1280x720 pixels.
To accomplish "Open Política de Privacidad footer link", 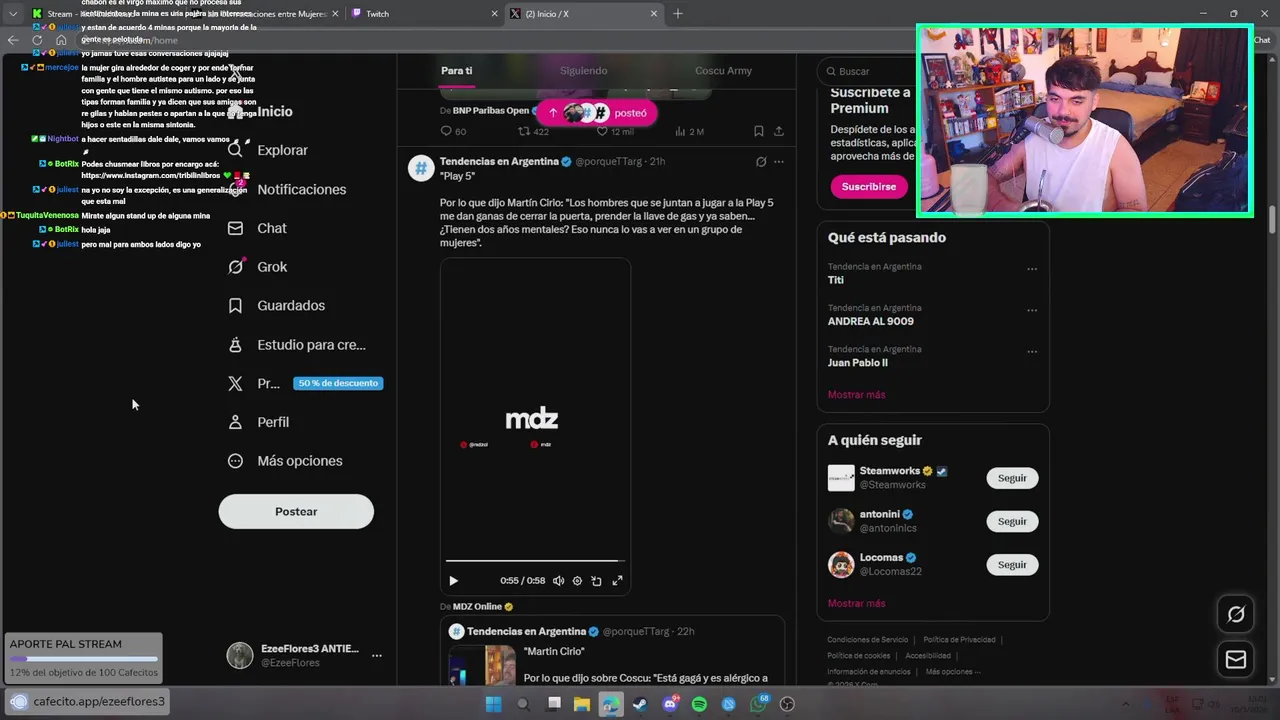I will [x=959, y=640].
